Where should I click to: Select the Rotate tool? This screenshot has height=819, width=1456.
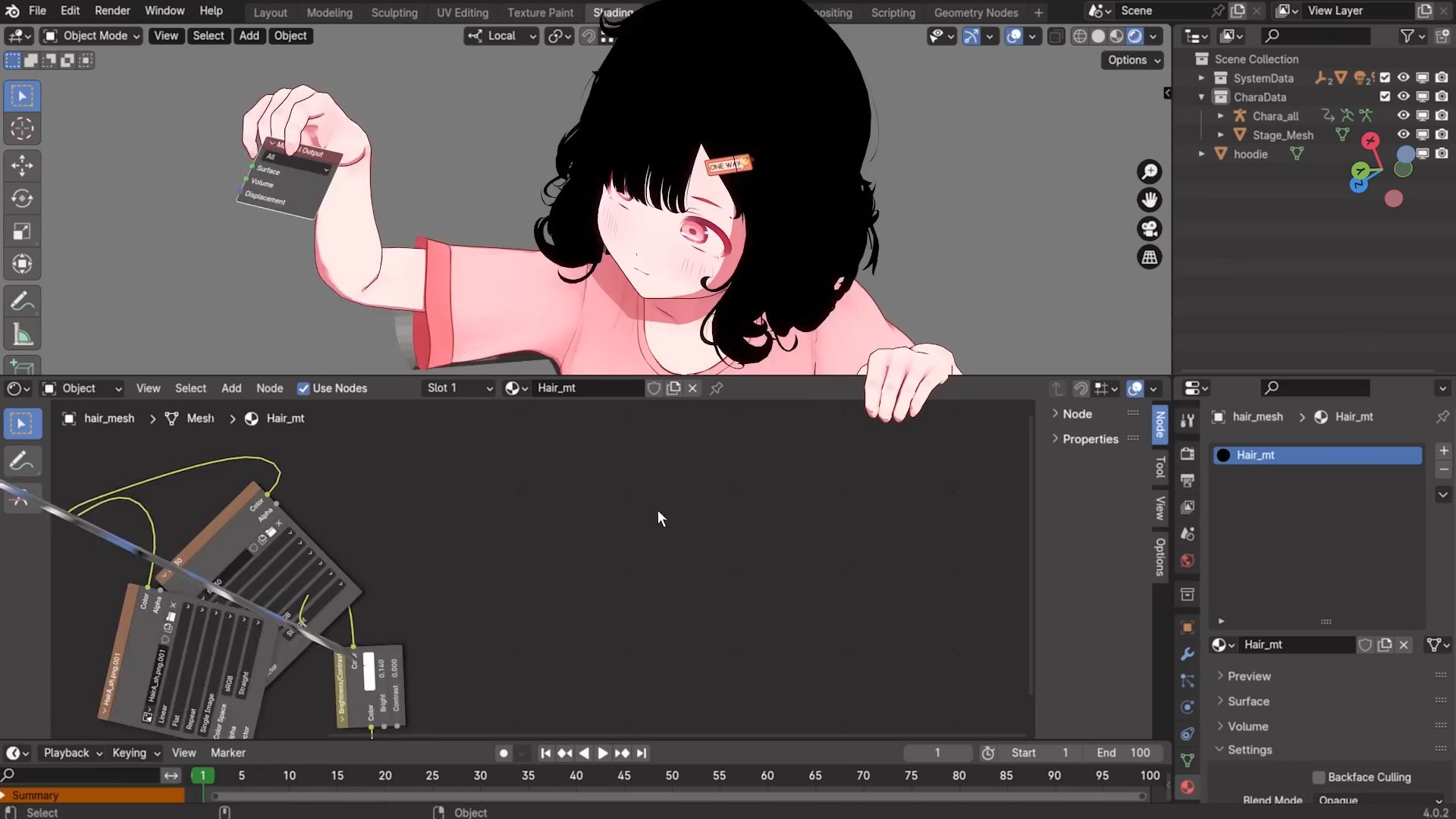(22, 199)
